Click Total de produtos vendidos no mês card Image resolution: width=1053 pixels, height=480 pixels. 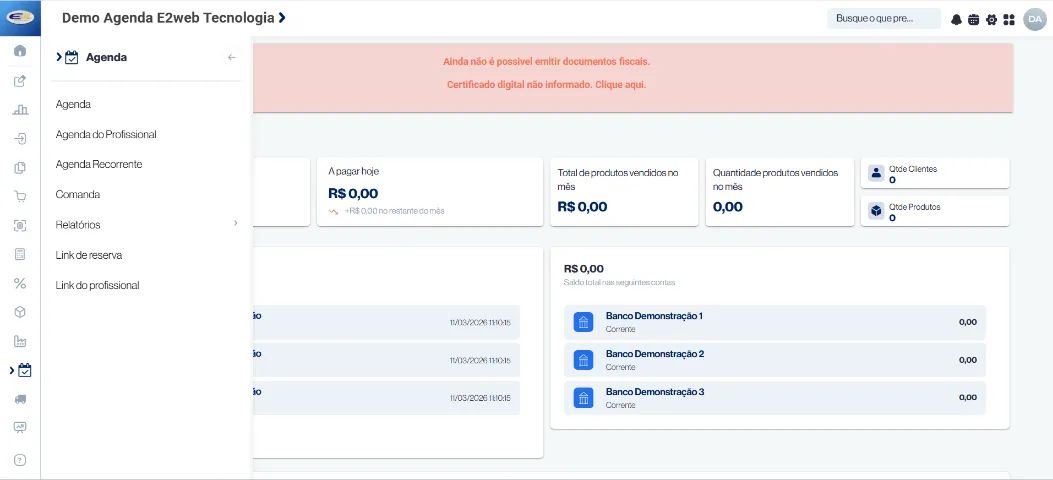pos(624,192)
